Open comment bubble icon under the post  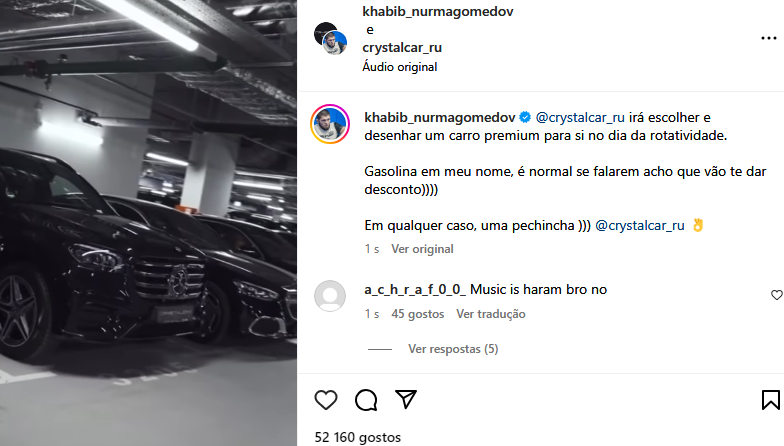tap(366, 400)
